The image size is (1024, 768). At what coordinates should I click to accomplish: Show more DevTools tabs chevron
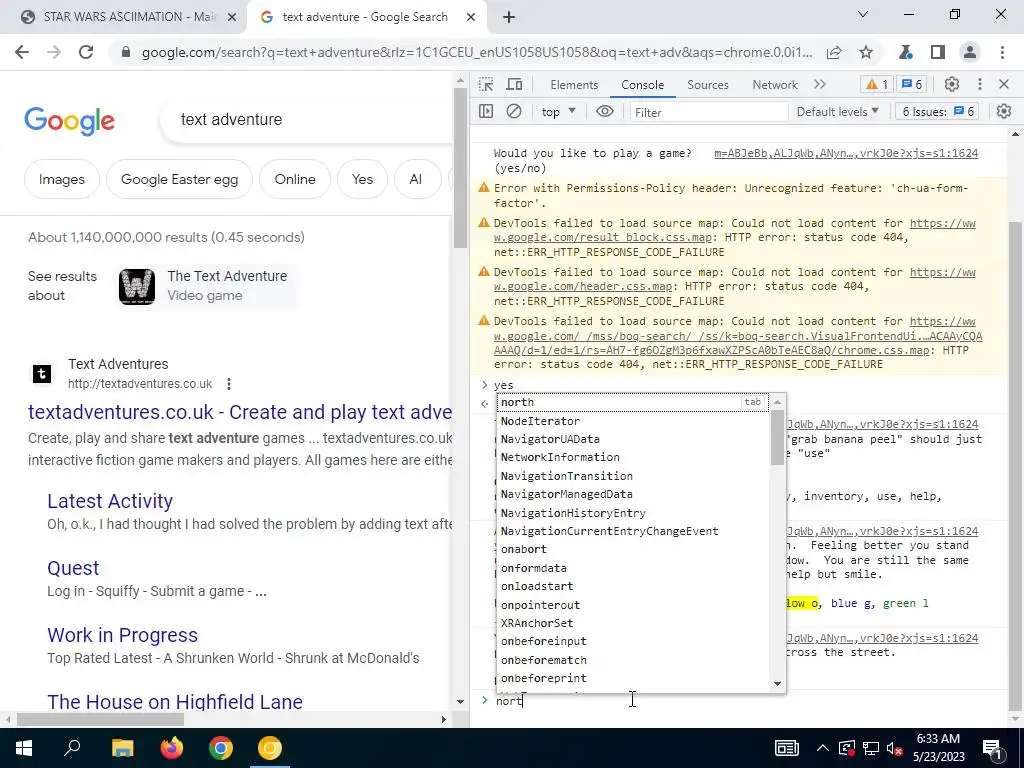pos(820,84)
